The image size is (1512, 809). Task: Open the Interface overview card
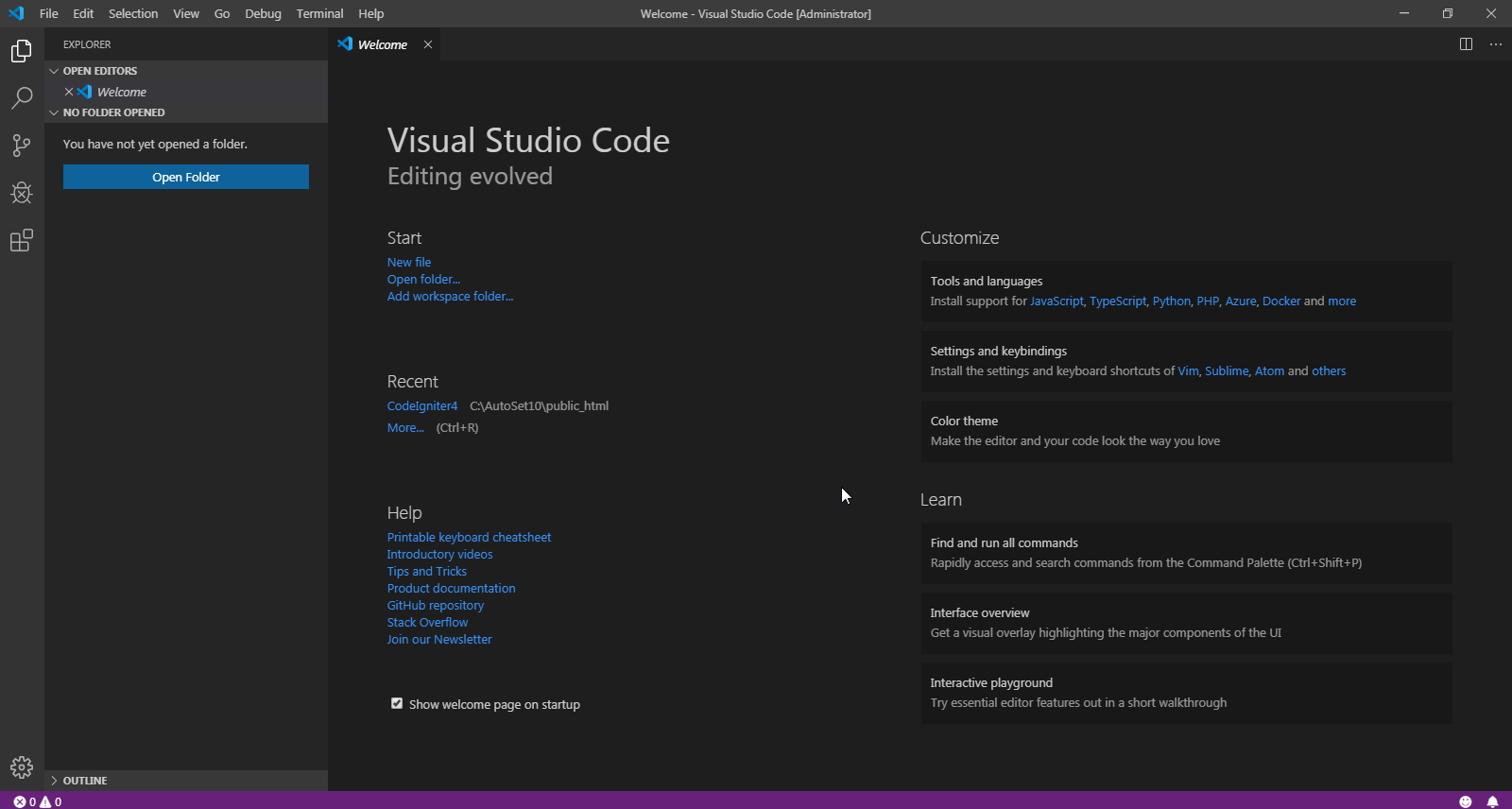[x=1186, y=623]
